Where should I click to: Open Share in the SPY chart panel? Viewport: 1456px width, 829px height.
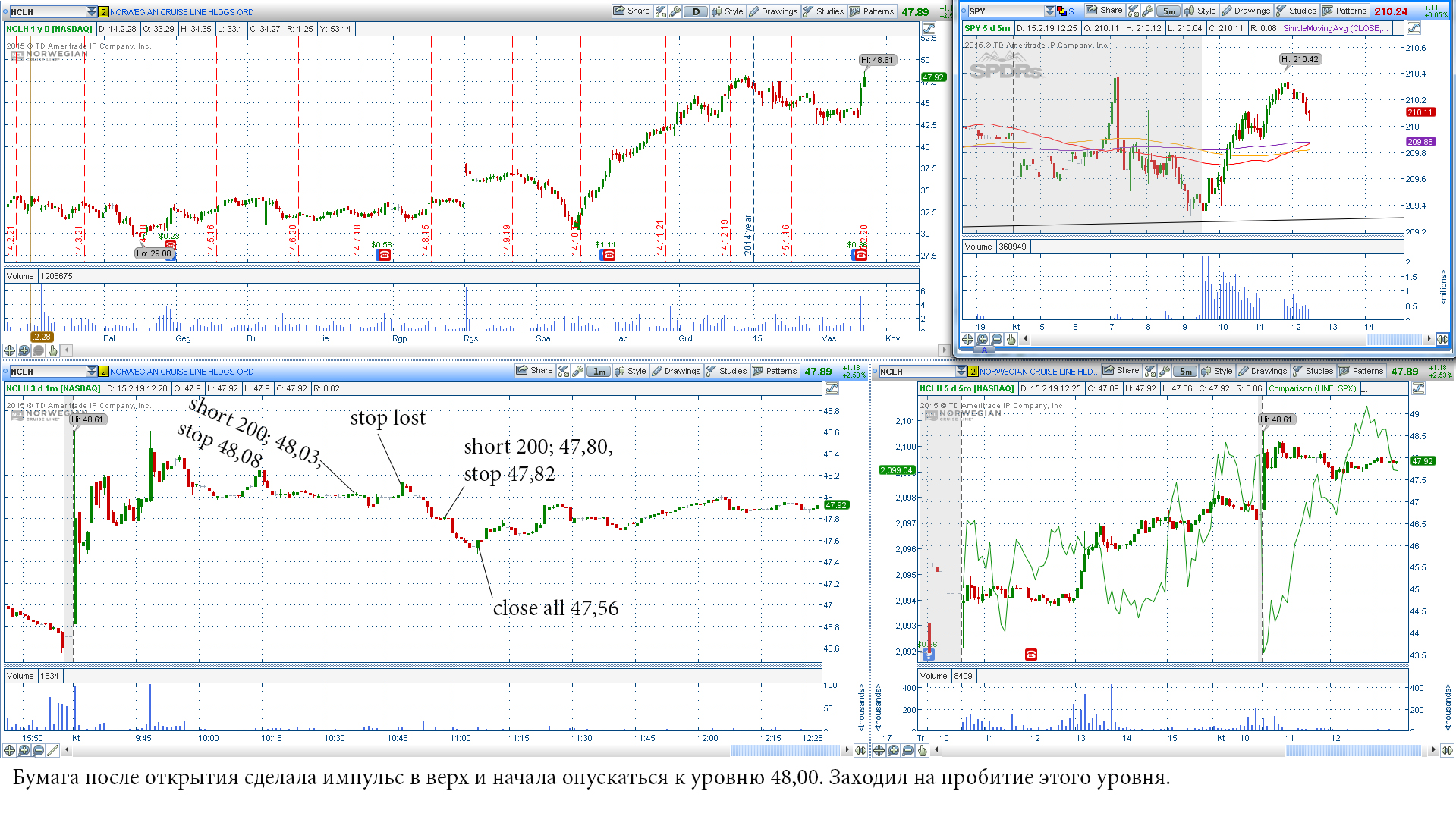click(1104, 11)
